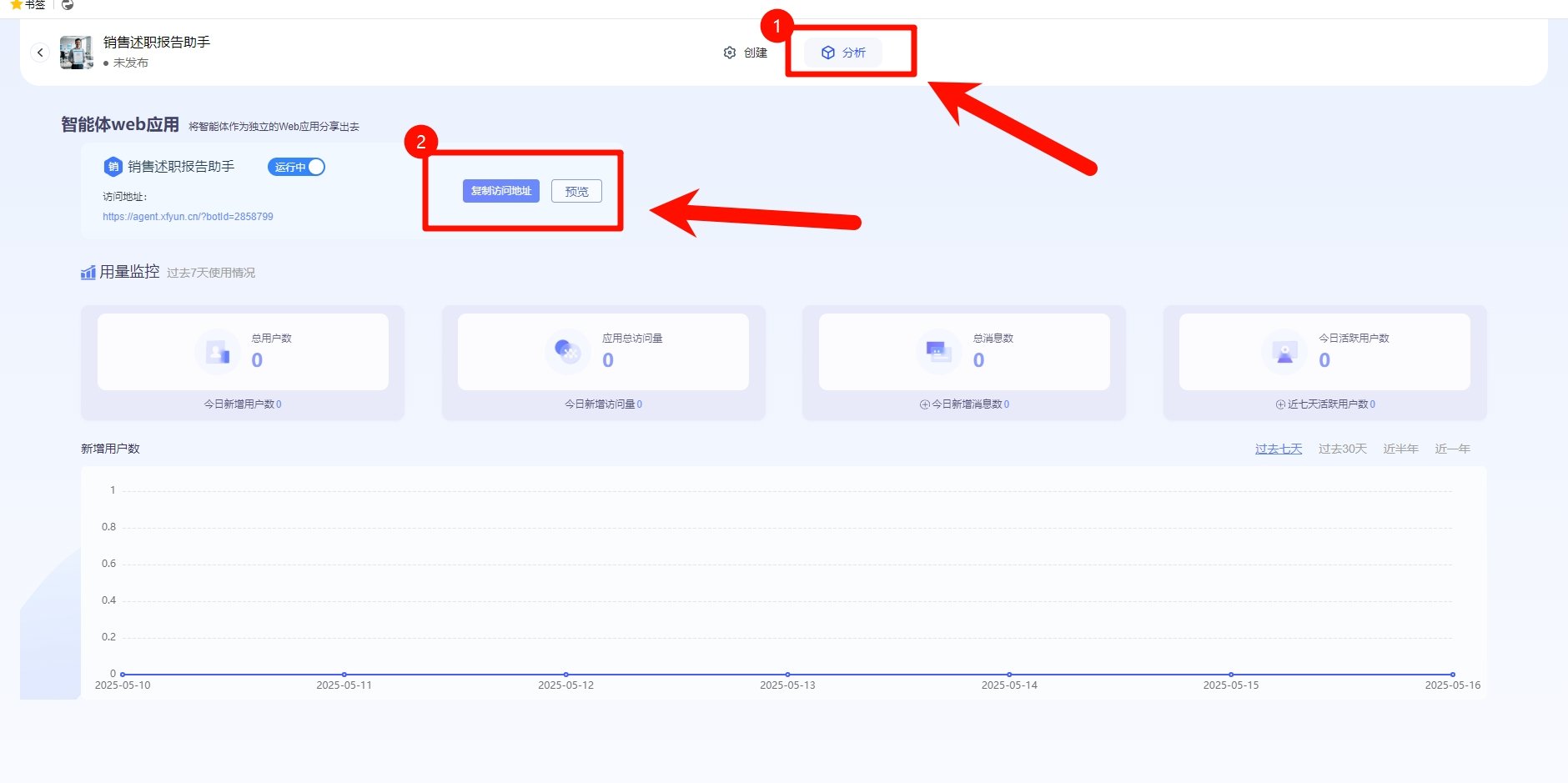Open the 创建 tab
The width and height of the screenshot is (1568, 783).
pos(746,53)
